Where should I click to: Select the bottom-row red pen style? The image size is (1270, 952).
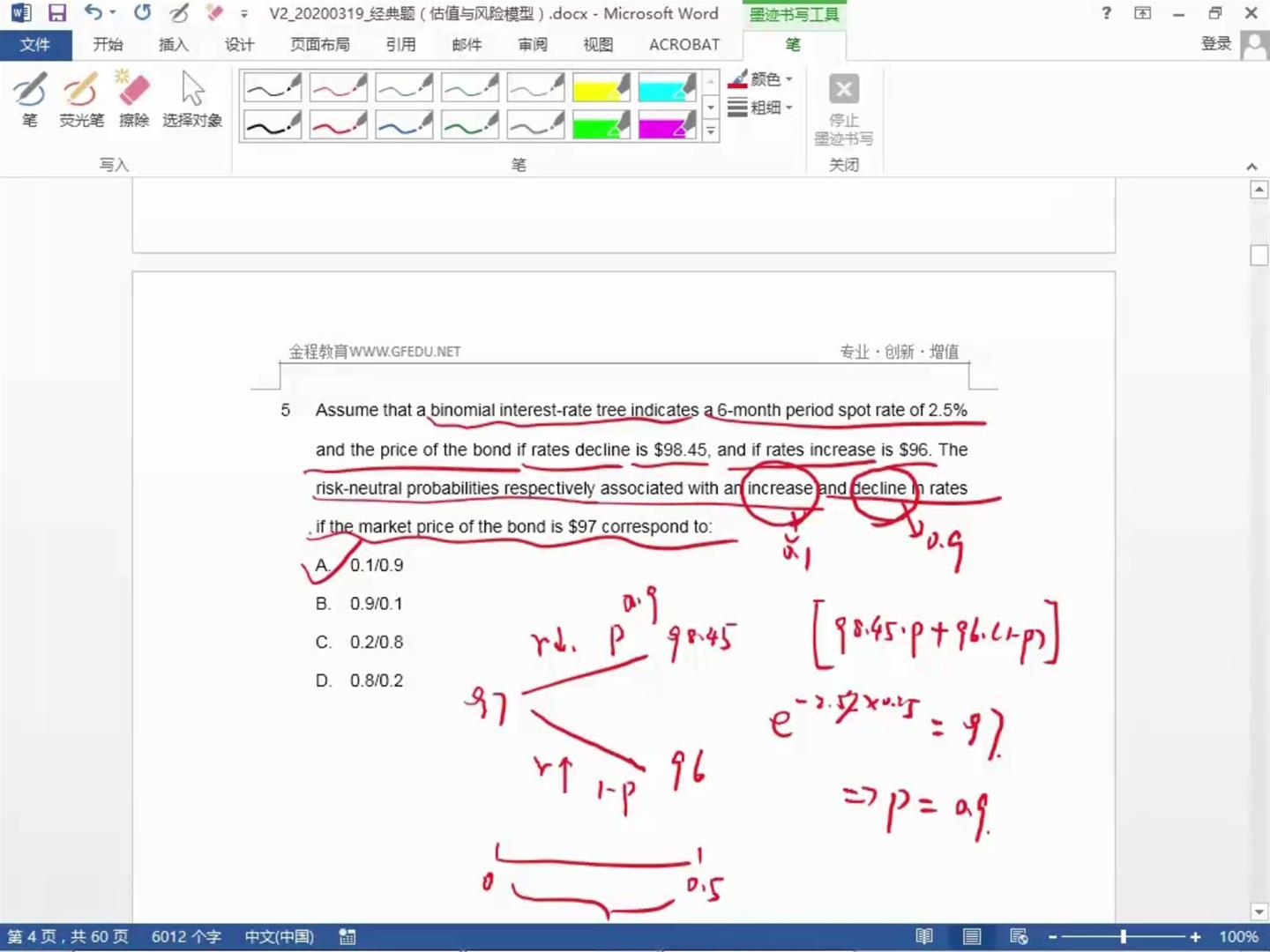(x=338, y=125)
